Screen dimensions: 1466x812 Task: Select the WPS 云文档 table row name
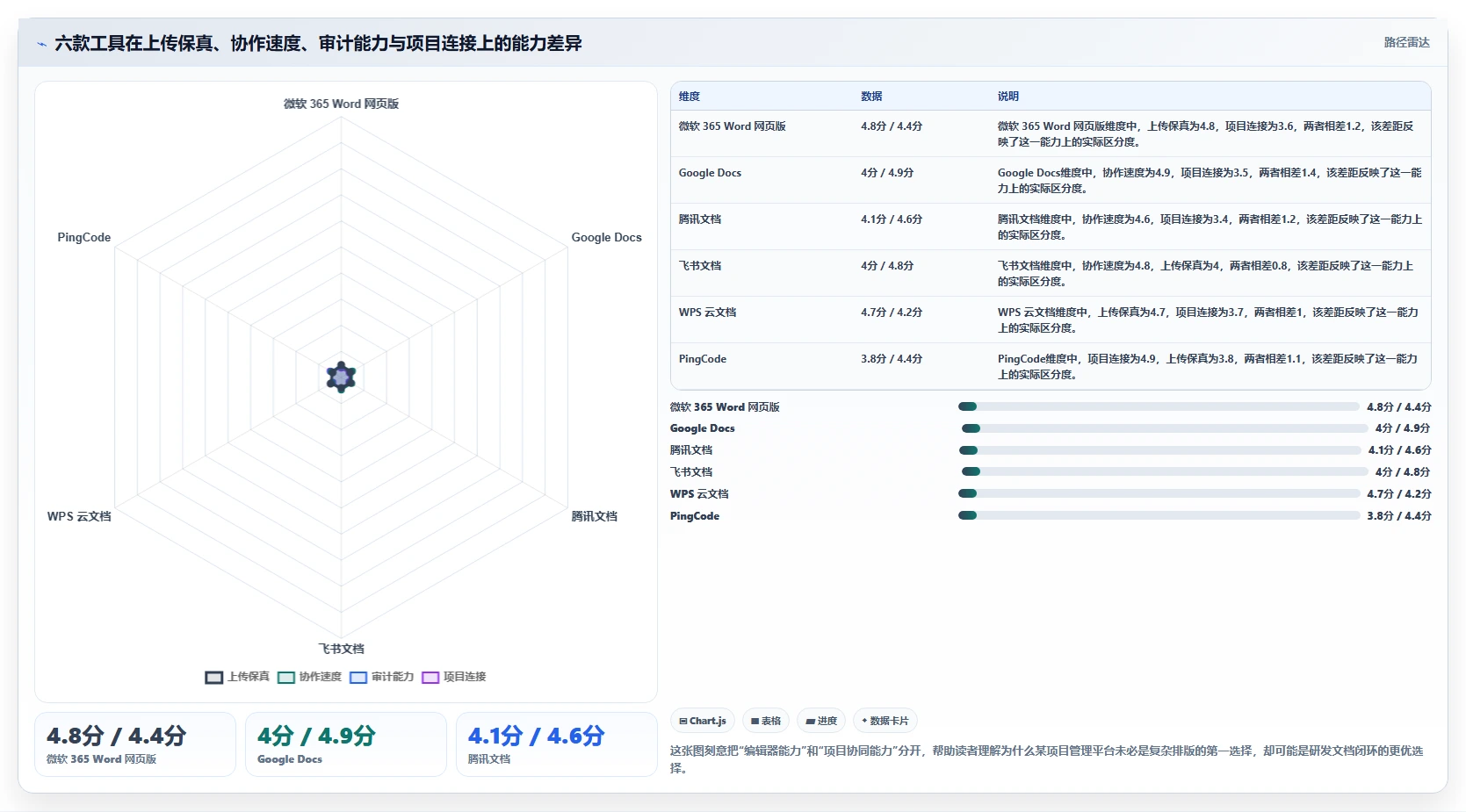tap(707, 313)
